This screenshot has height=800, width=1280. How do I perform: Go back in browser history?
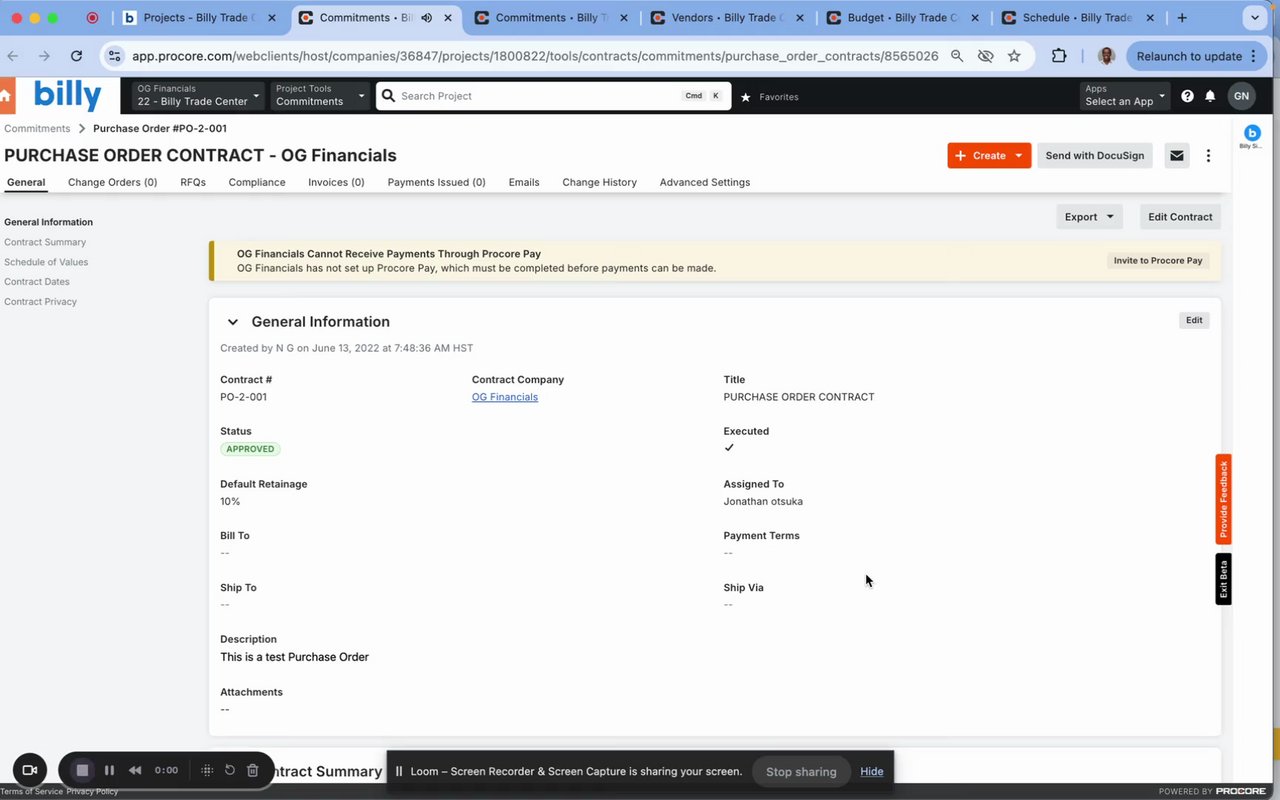point(13,56)
